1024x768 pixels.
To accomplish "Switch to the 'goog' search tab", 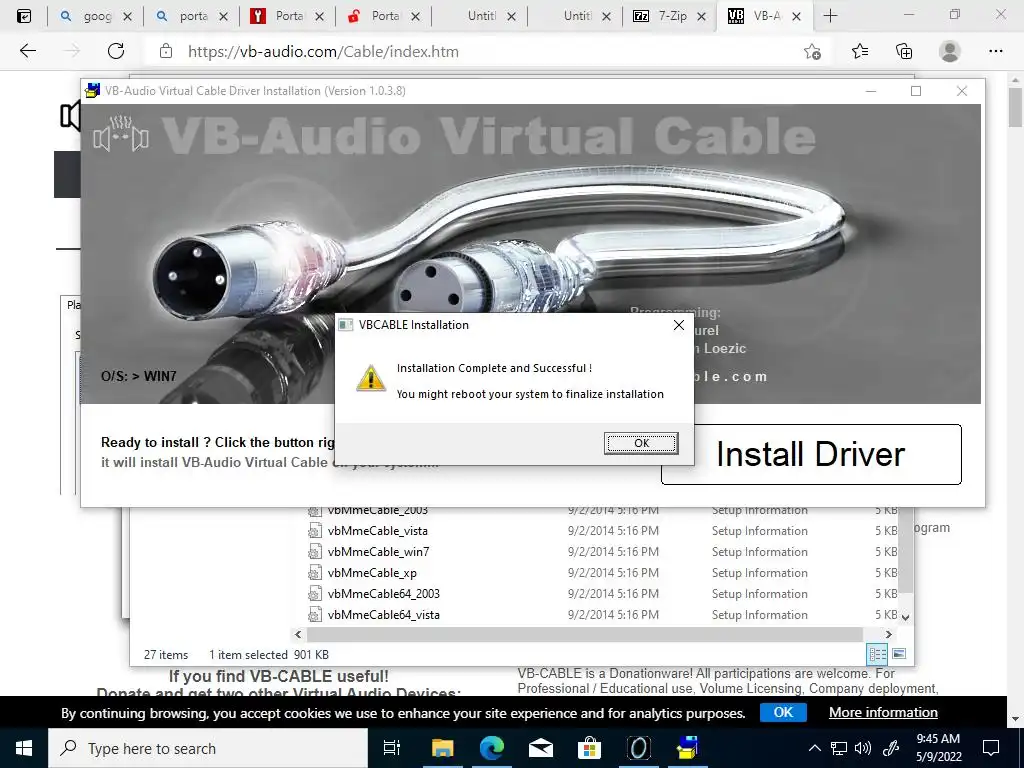I will pos(95,16).
